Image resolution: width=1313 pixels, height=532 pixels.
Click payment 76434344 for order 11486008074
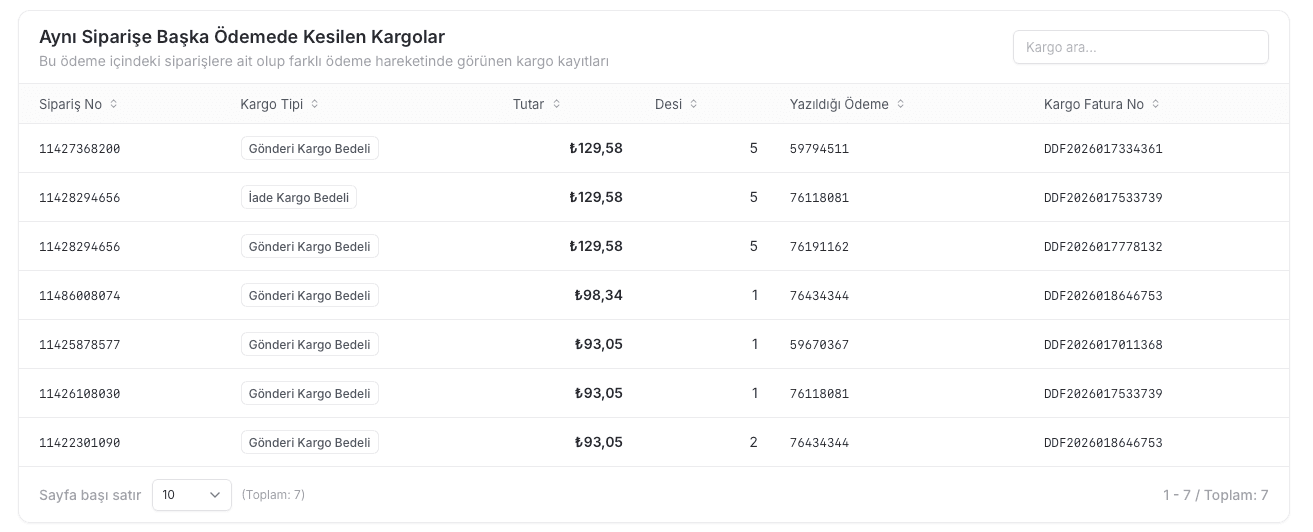819,296
